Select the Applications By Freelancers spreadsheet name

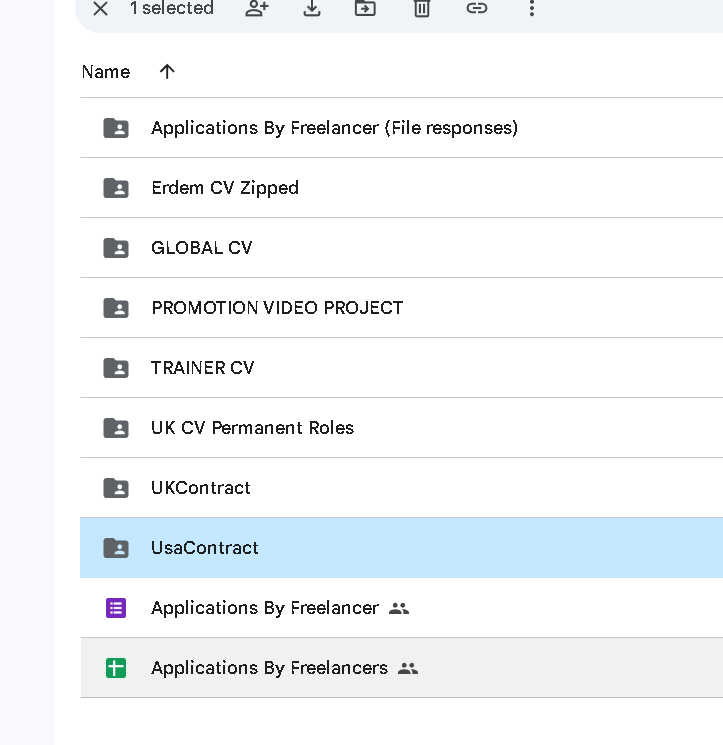coord(269,668)
